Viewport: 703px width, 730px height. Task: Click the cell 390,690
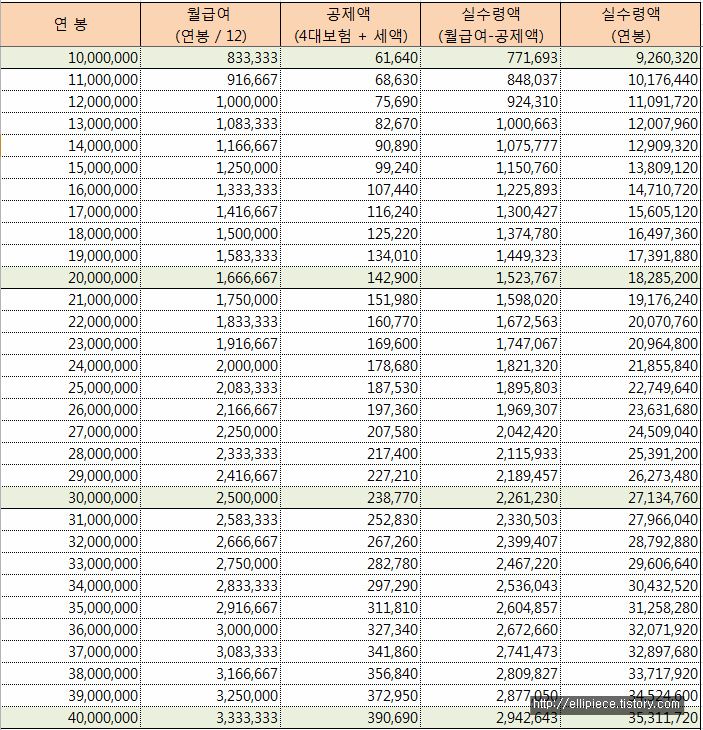[x=351, y=717]
